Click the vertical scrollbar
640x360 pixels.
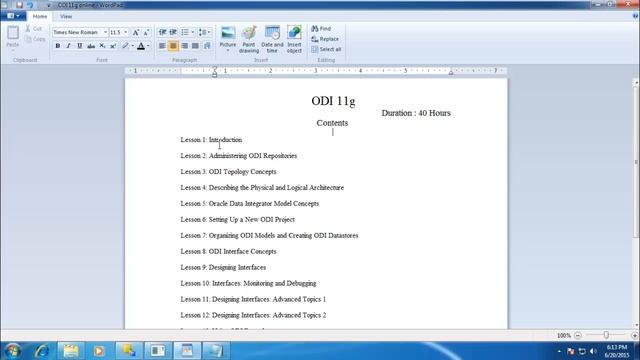click(x=636, y=162)
